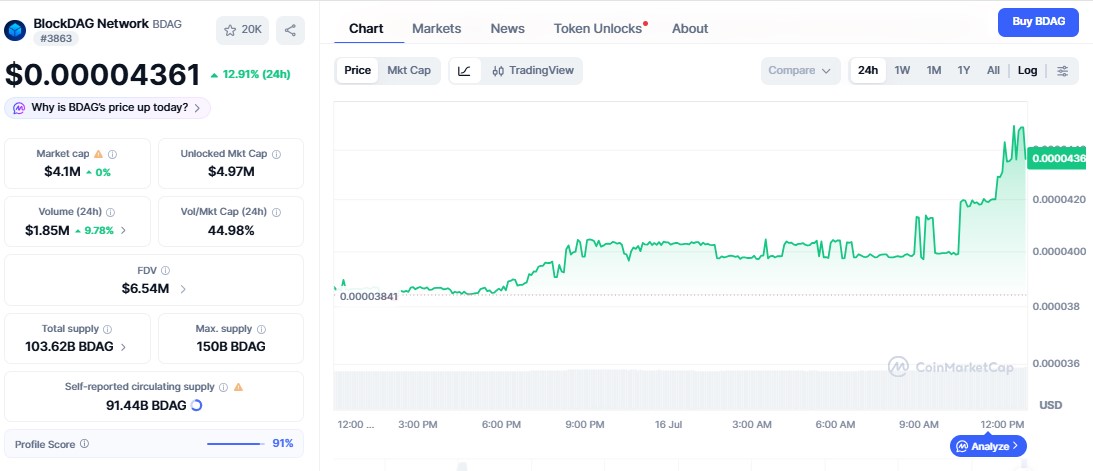The height and width of the screenshot is (471, 1093).
Task: Click the 44.98% Vol/Mkt Cap value
Action: pos(231,230)
